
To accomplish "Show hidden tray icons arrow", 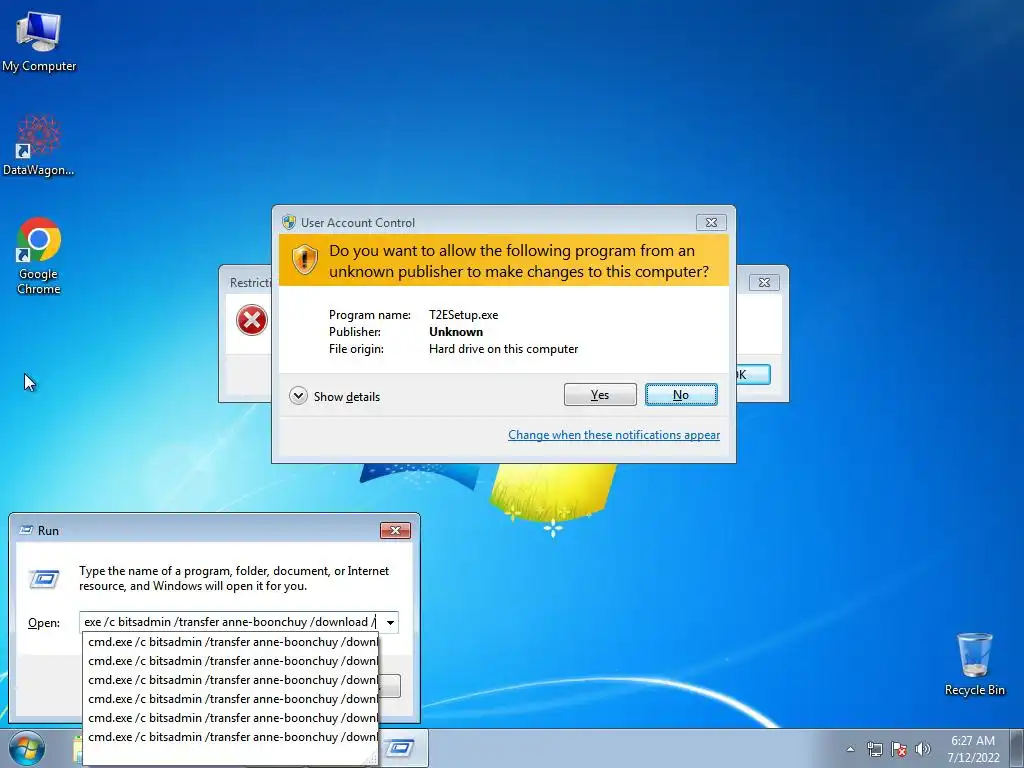I will point(850,749).
